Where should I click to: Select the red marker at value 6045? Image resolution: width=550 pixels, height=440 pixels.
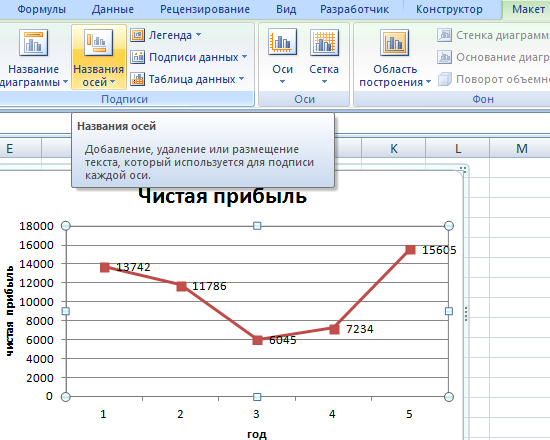coord(257,340)
